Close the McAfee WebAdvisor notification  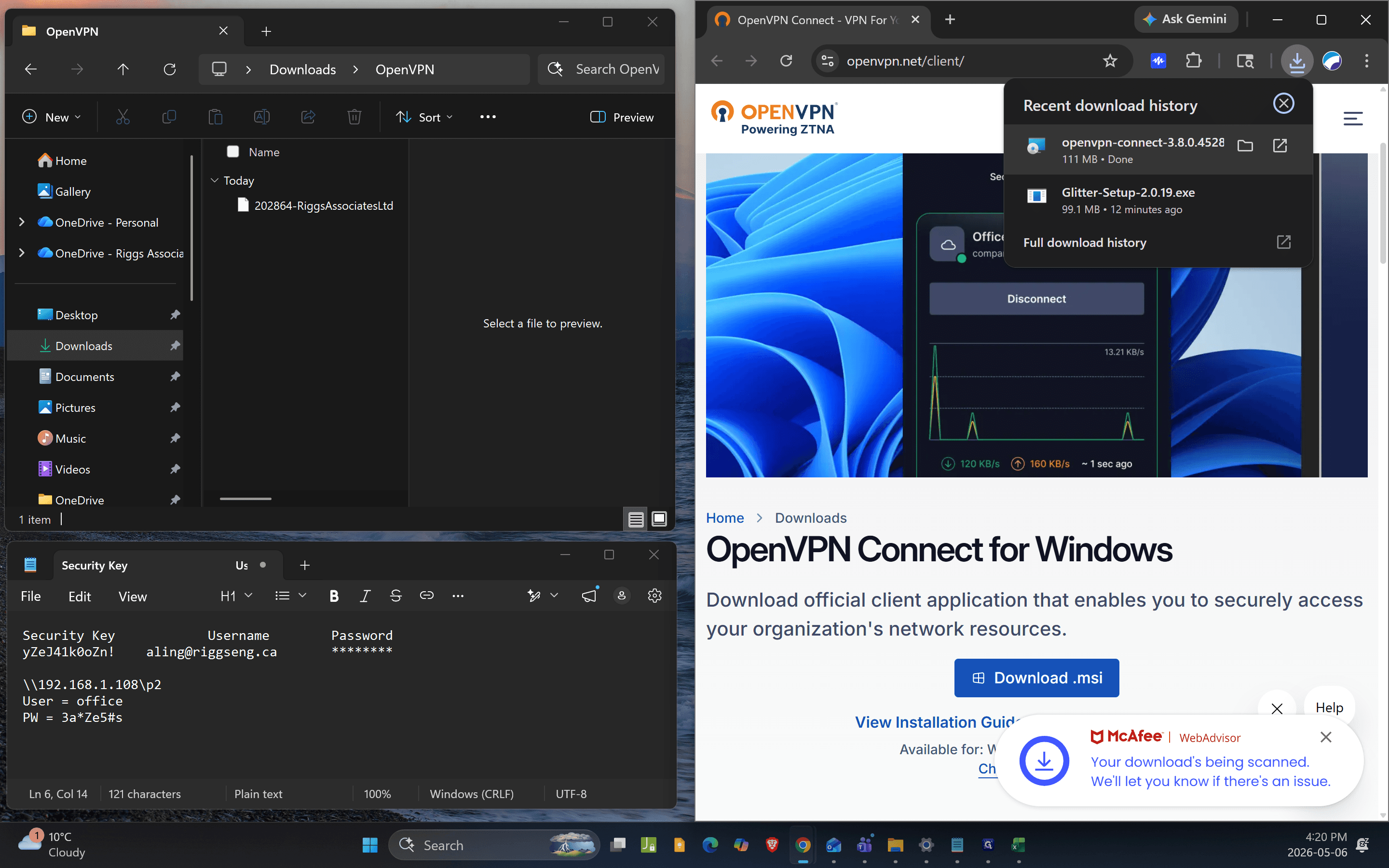[x=1326, y=737]
